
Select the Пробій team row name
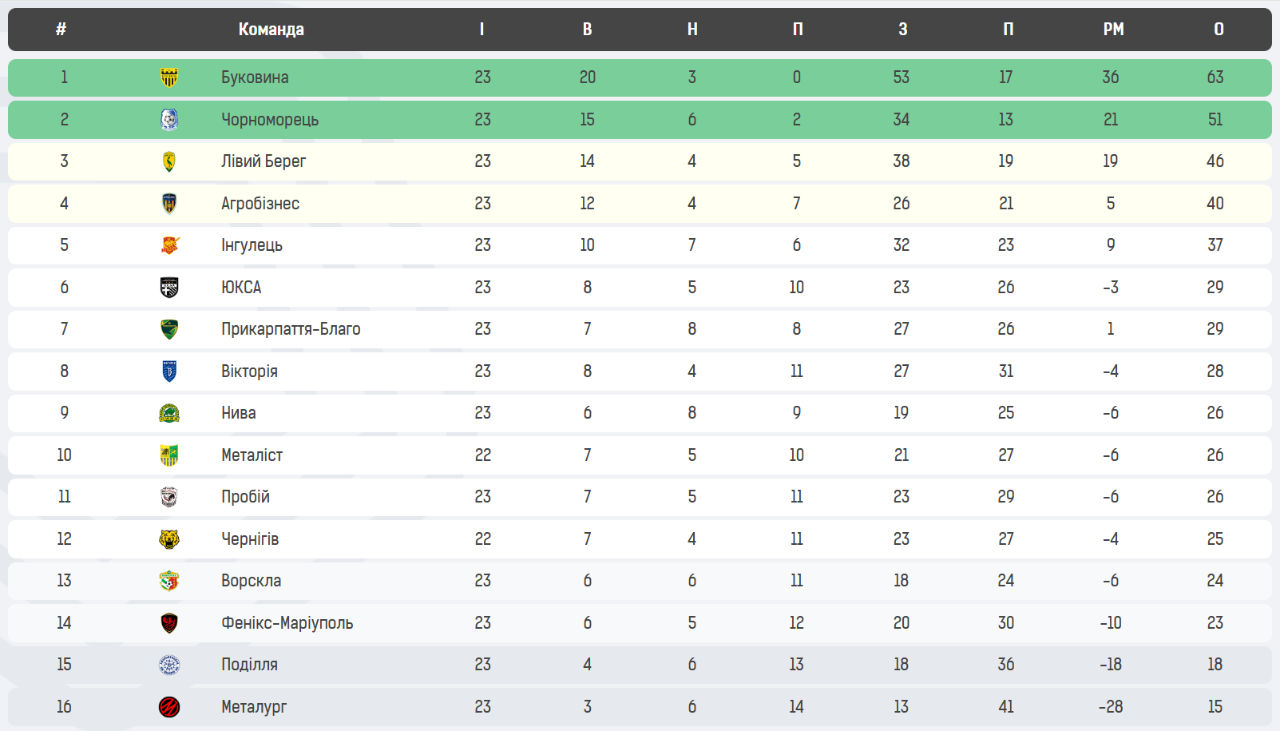coord(245,498)
